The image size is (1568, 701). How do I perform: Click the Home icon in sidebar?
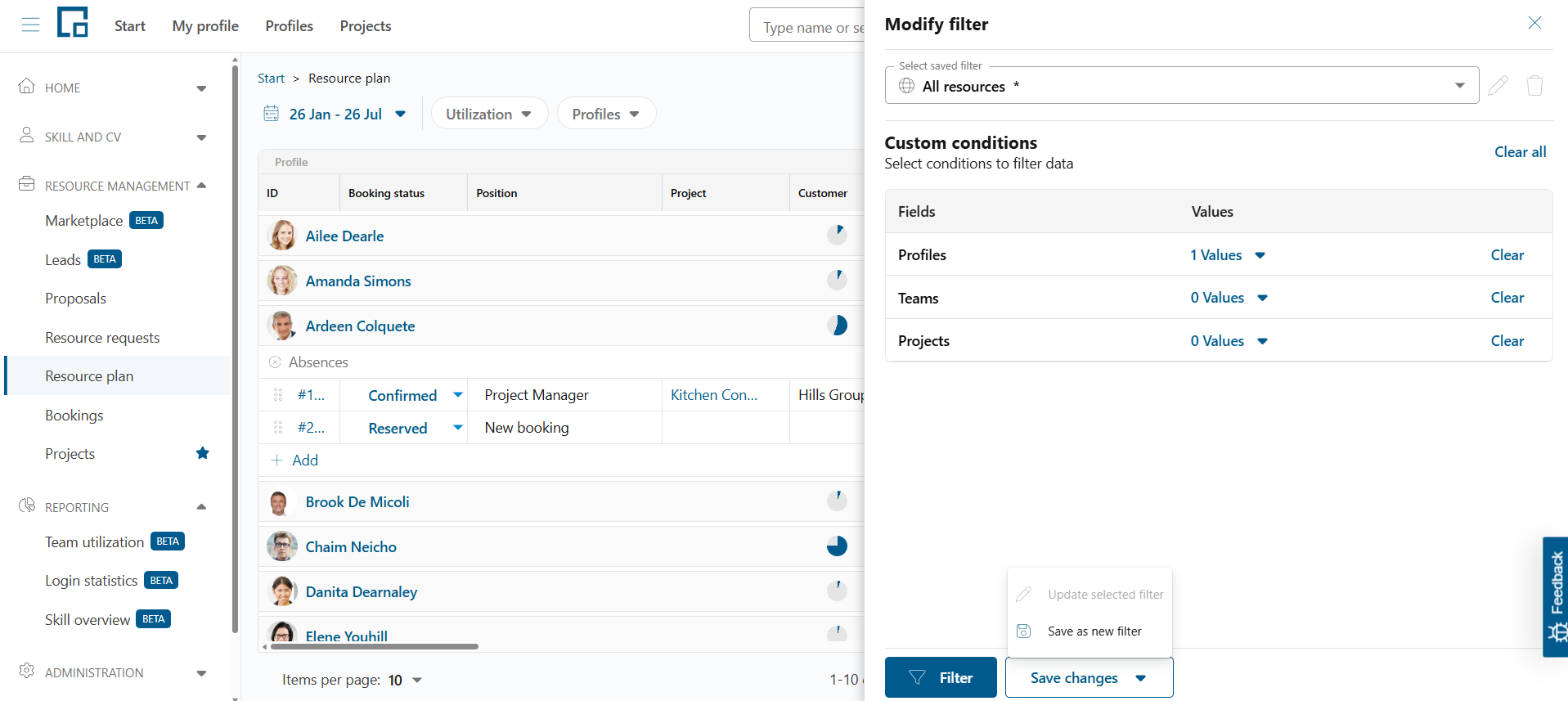(27, 86)
